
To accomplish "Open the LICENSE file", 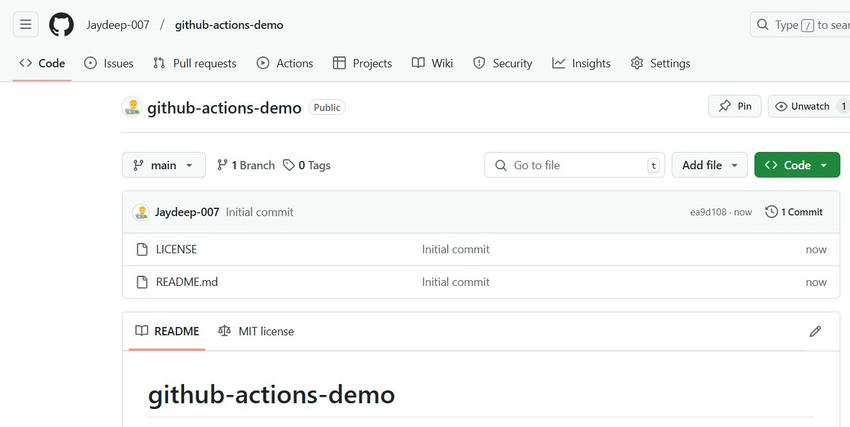I will click(x=176, y=249).
